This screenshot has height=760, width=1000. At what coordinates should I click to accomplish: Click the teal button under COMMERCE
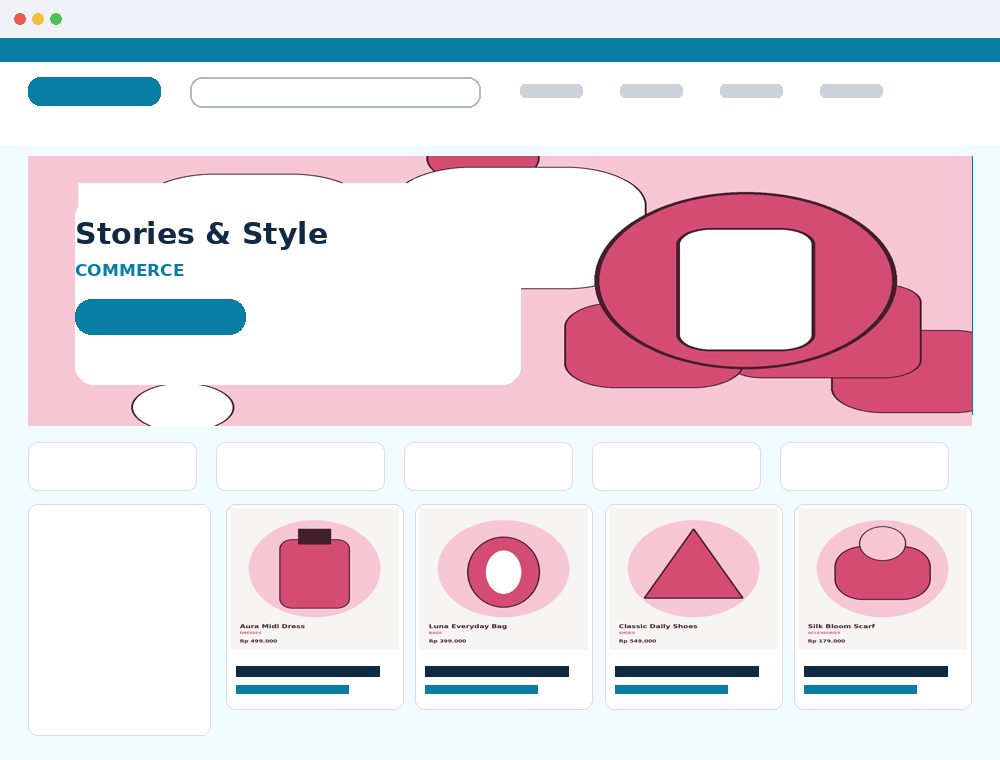click(x=160, y=317)
